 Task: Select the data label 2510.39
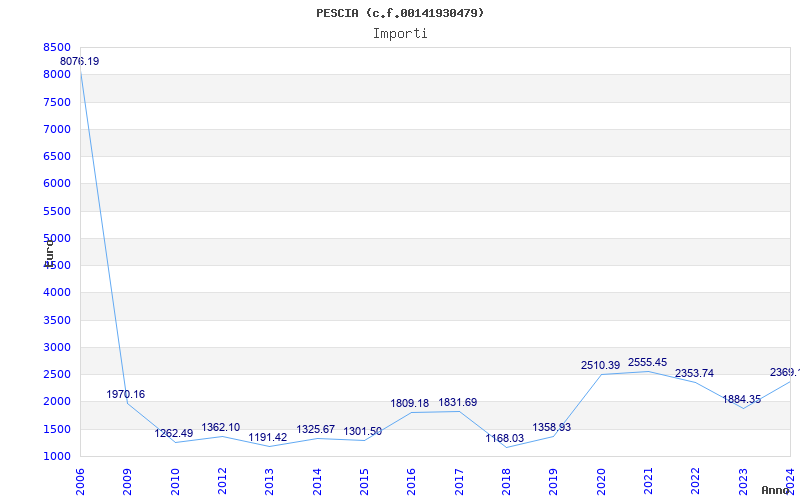click(x=601, y=365)
